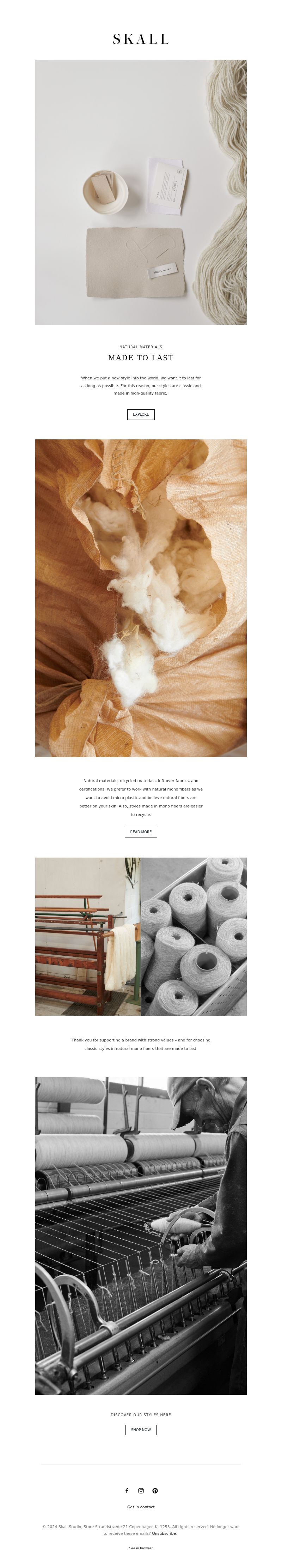Open the black-and-white spinning machine photo
This screenshot has height=1568, width=282.
141,1236
